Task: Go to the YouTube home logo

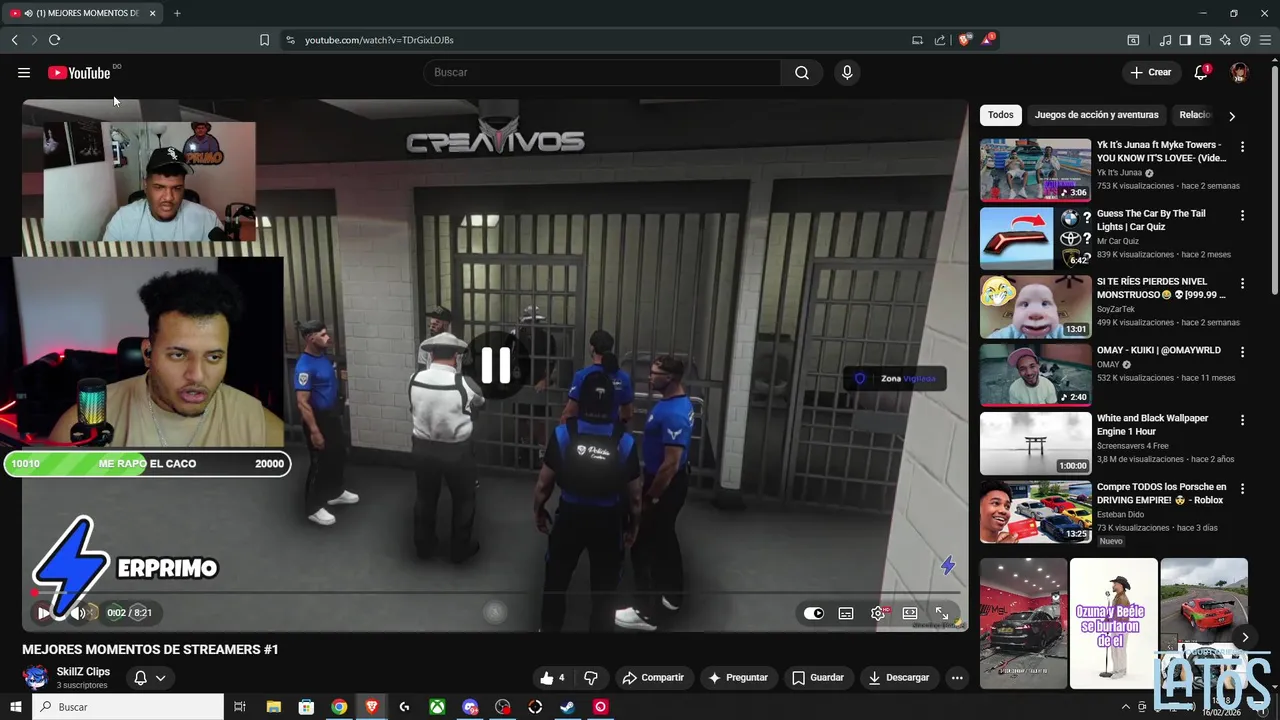Action: (79, 73)
